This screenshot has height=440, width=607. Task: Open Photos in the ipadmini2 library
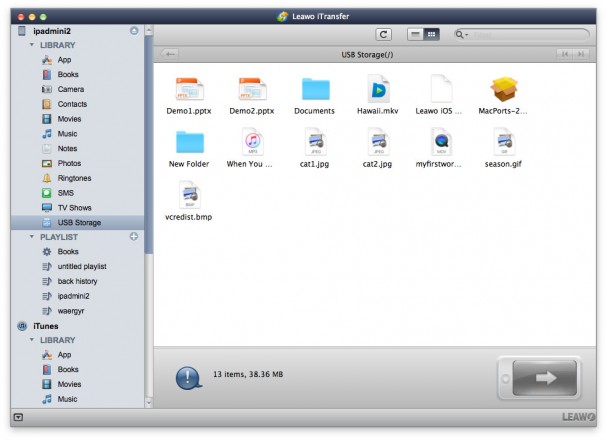click(x=68, y=163)
